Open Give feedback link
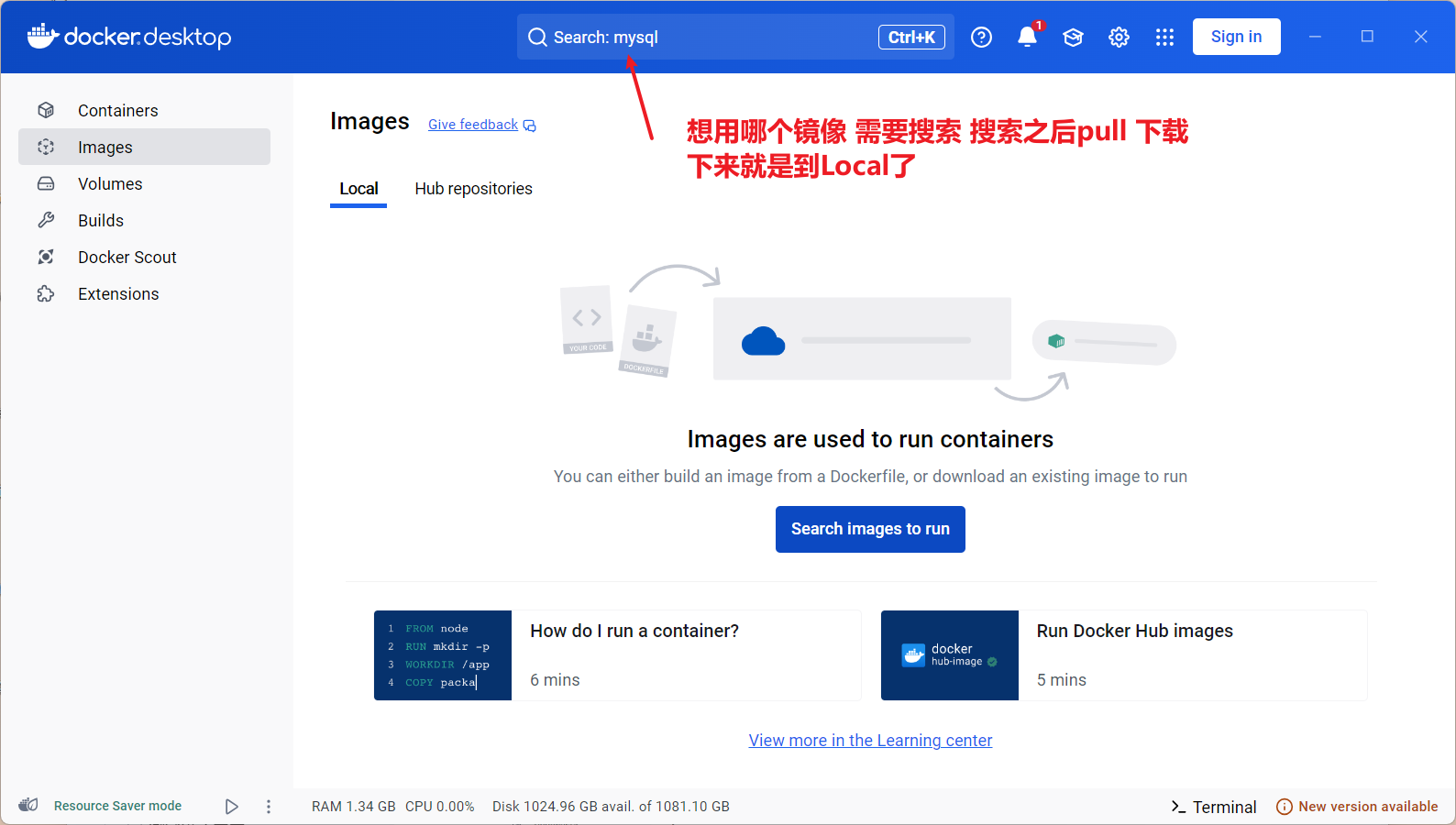The height and width of the screenshot is (825, 1456). [473, 125]
